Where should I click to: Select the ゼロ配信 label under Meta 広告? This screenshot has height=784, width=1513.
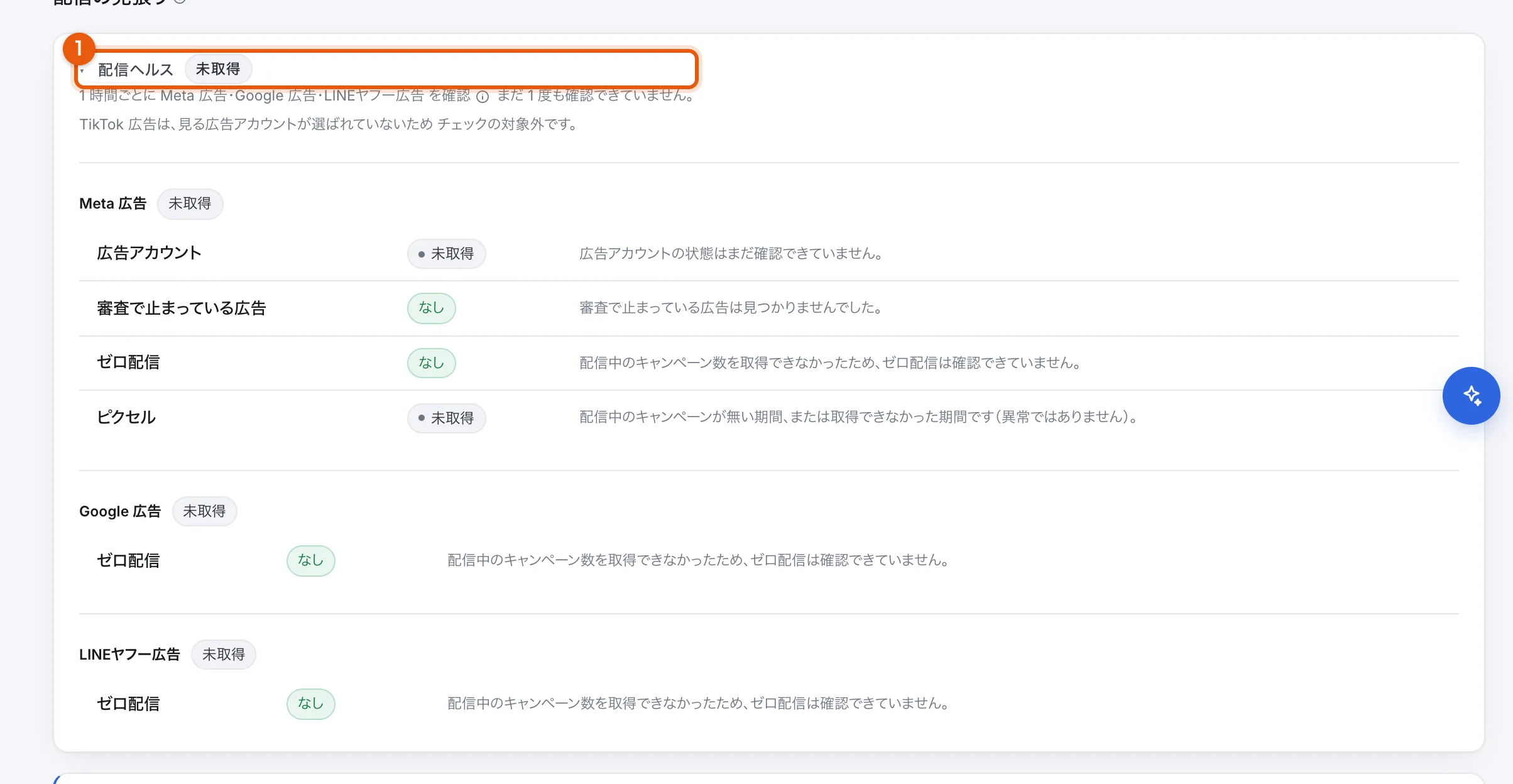(x=128, y=362)
